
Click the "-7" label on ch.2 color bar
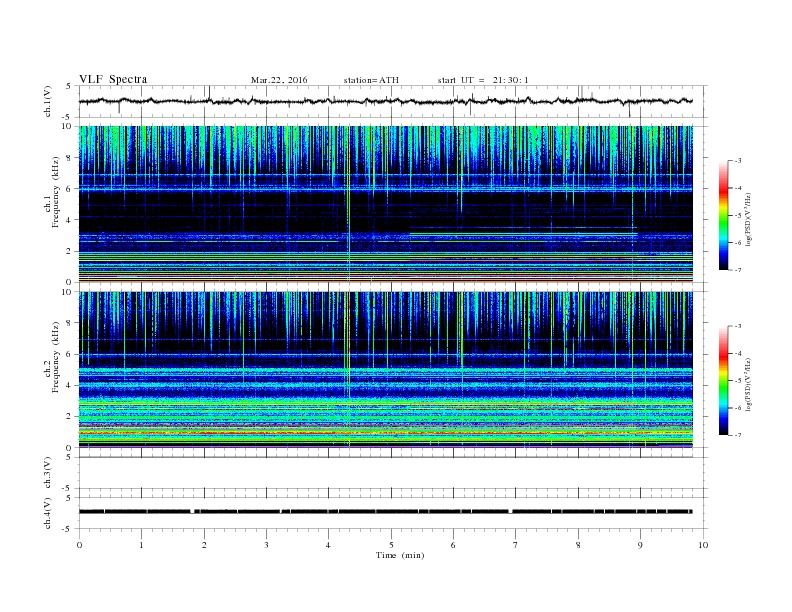pyautogui.click(x=738, y=435)
